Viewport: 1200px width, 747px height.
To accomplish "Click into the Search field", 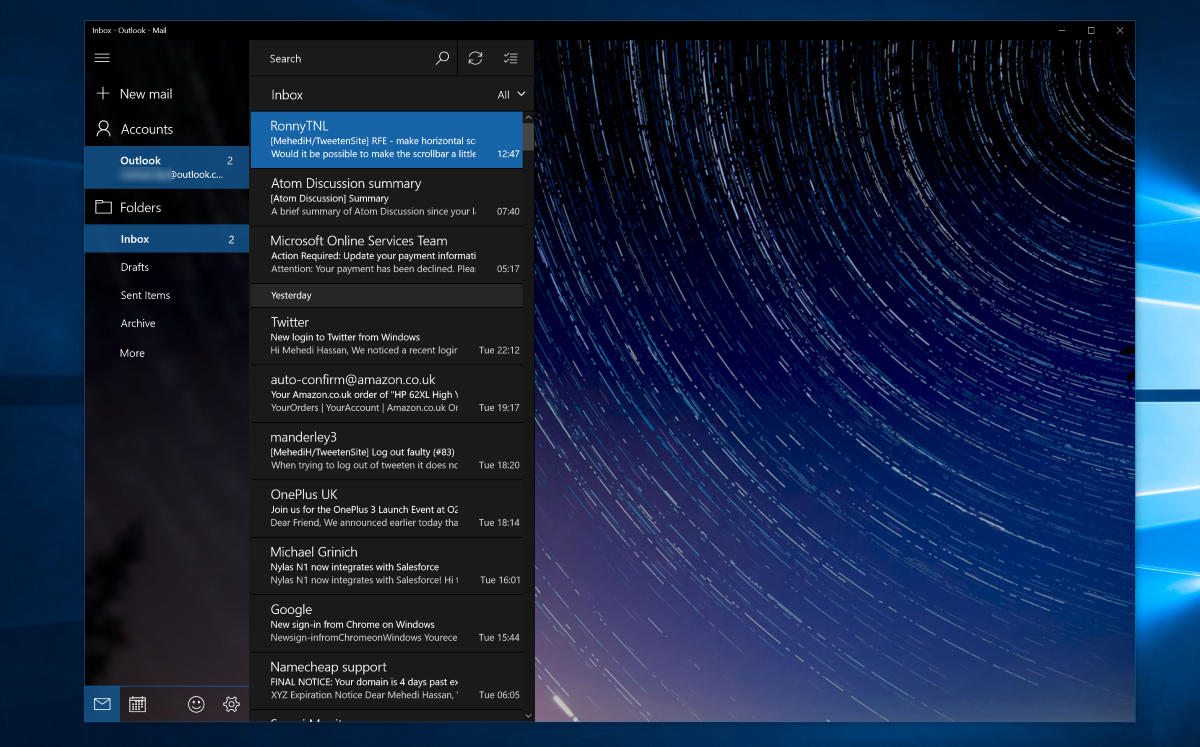I will [x=342, y=58].
